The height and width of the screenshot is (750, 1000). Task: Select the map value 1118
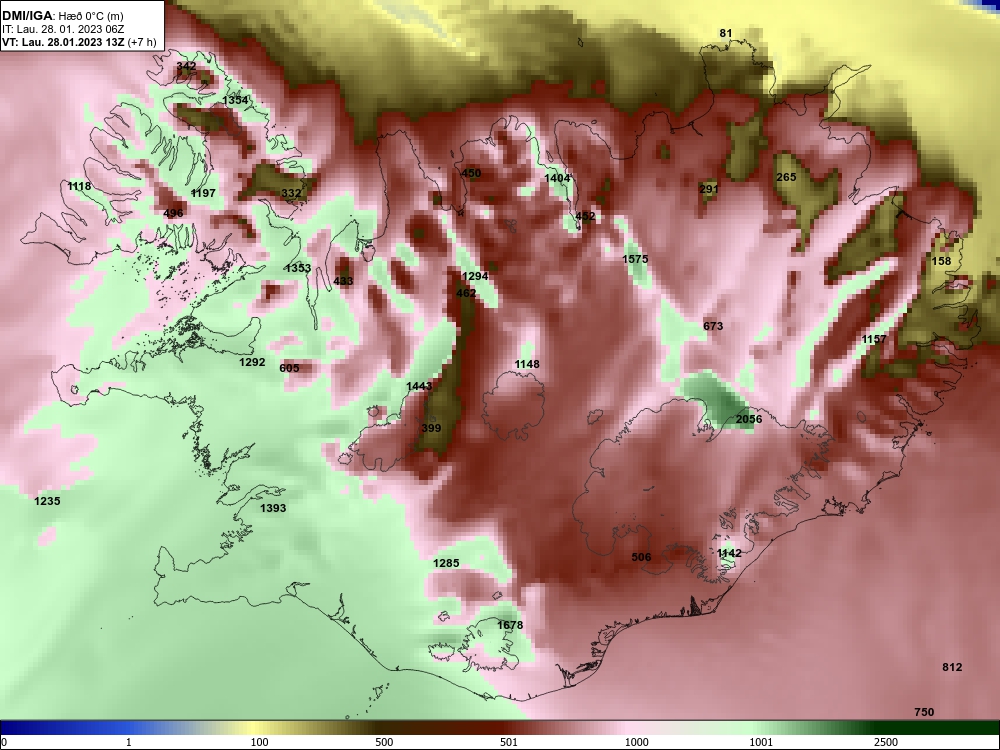tap(79, 186)
